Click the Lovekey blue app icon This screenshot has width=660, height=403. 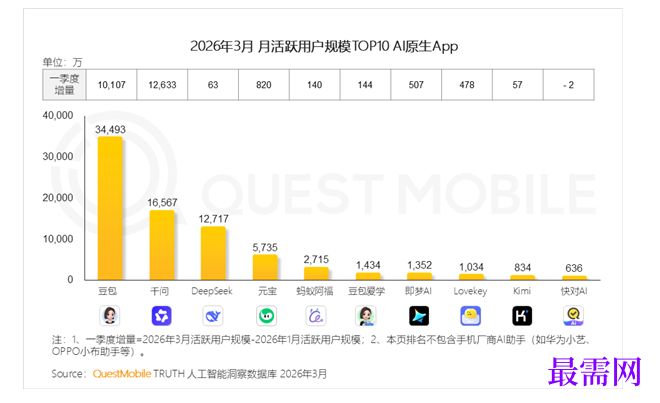pyautogui.click(x=471, y=316)
